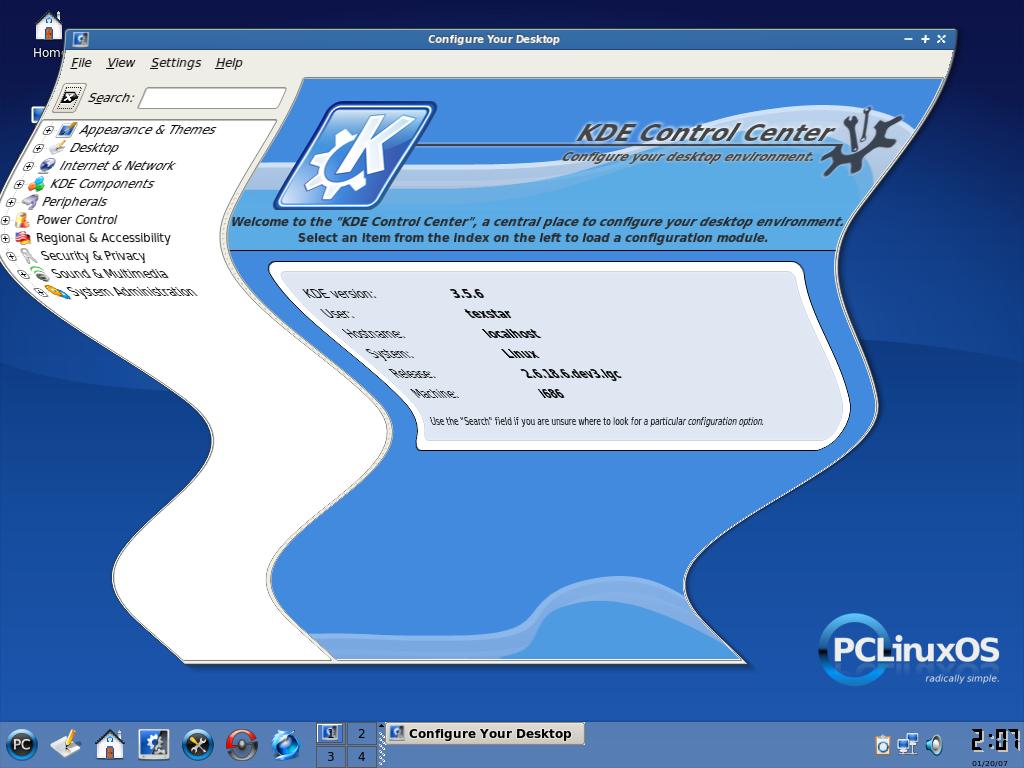Screen dimensions: 1024x768
Task: Launch the Home folder taskbar icon
Action: tap(109, 744)
